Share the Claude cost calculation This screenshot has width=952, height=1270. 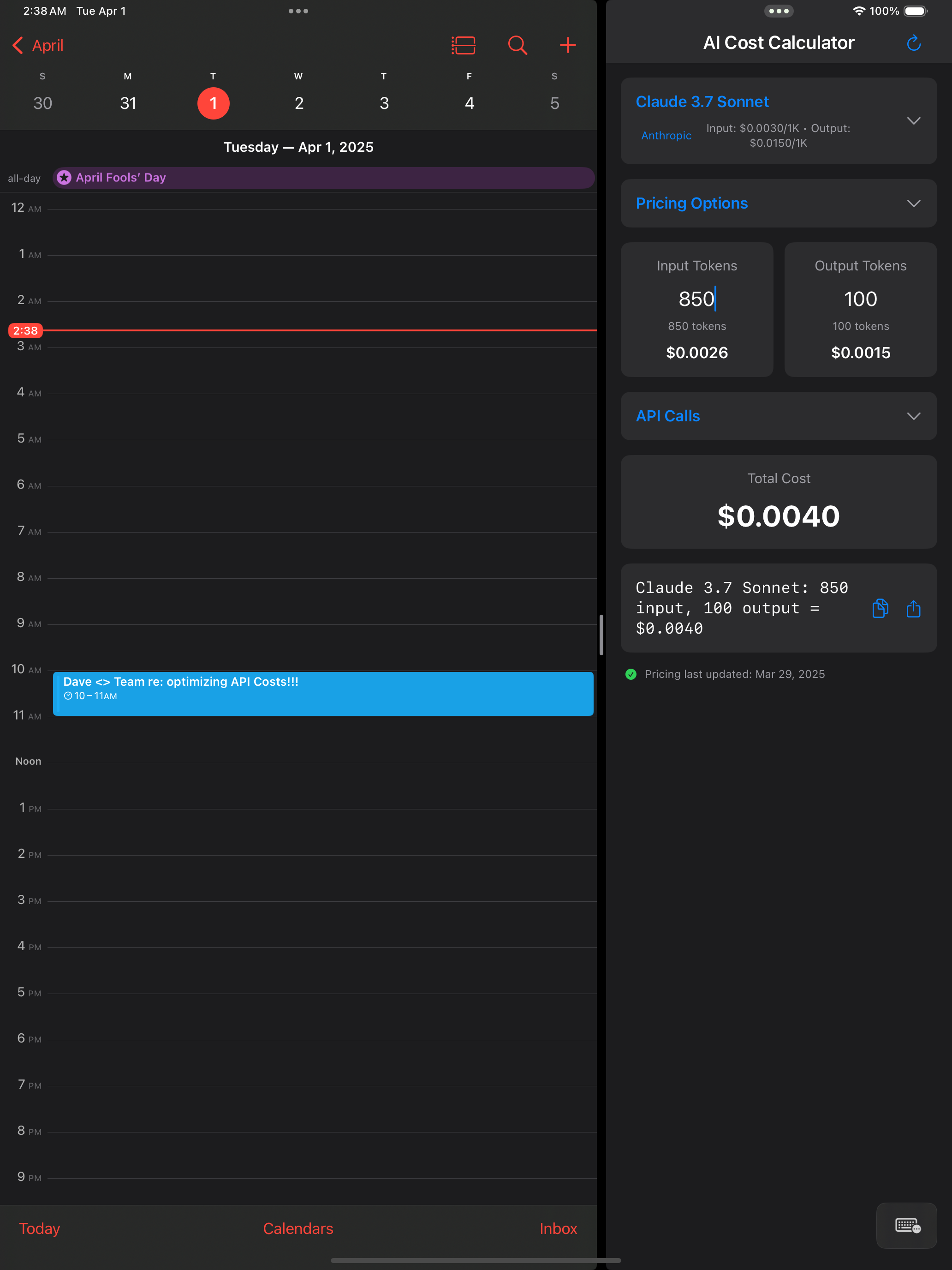913,609
